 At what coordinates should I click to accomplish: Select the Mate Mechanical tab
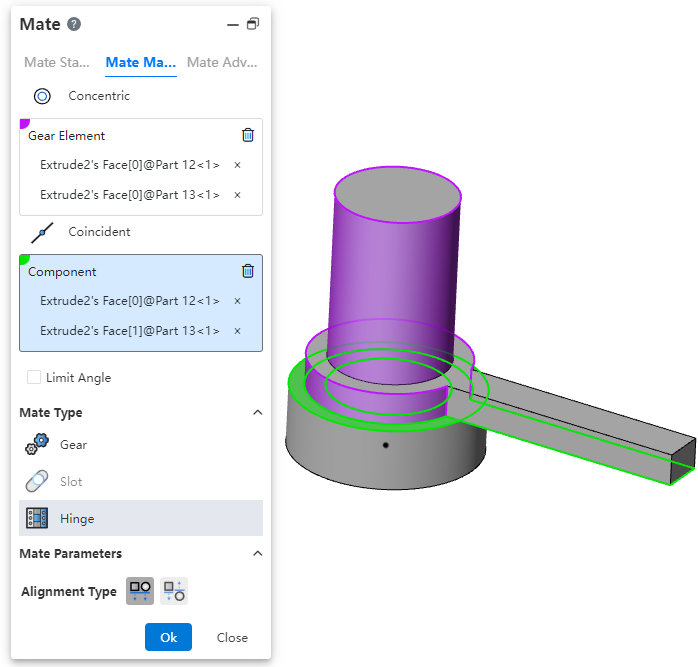pos(141,62)
